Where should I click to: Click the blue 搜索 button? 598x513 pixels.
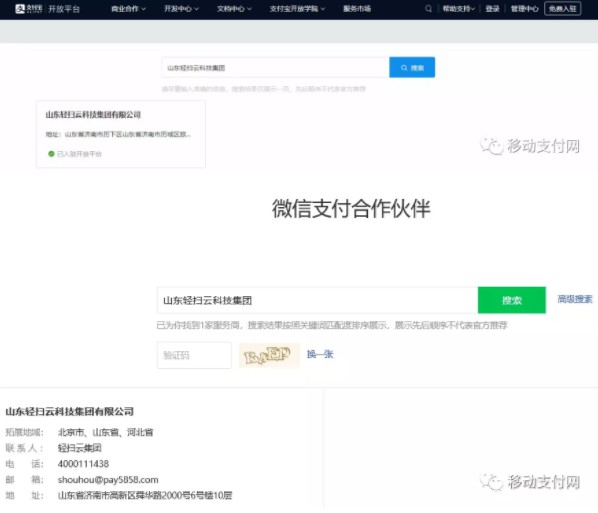[412, 68]
